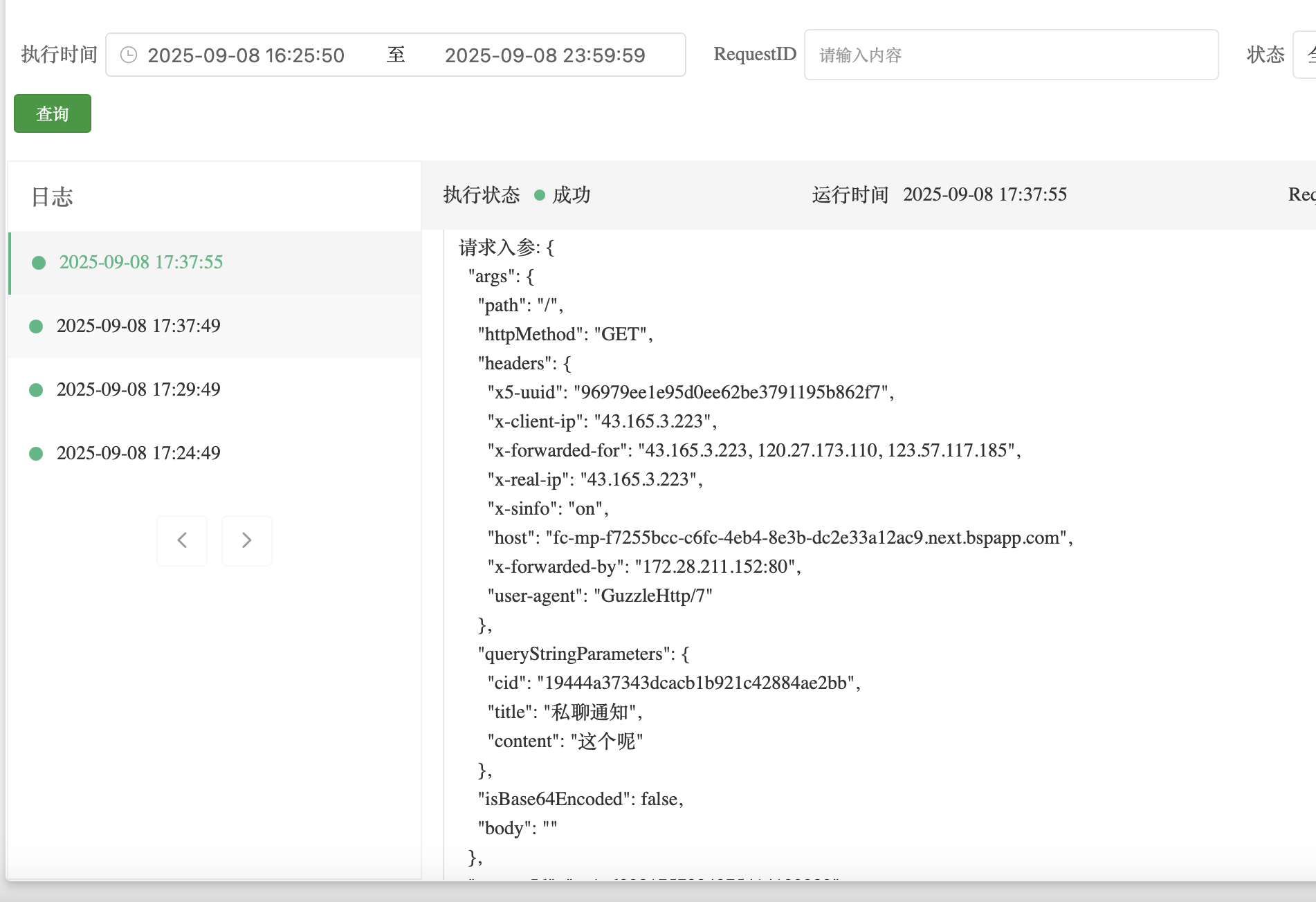Edit the start time 2025-09-08 16:25:50
1316x902 pixels.
(x=246, y=55)
